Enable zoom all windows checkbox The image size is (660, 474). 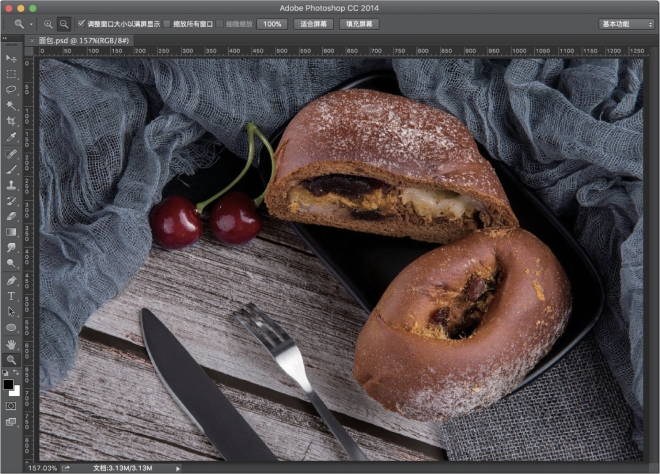(x=167, y=24)
